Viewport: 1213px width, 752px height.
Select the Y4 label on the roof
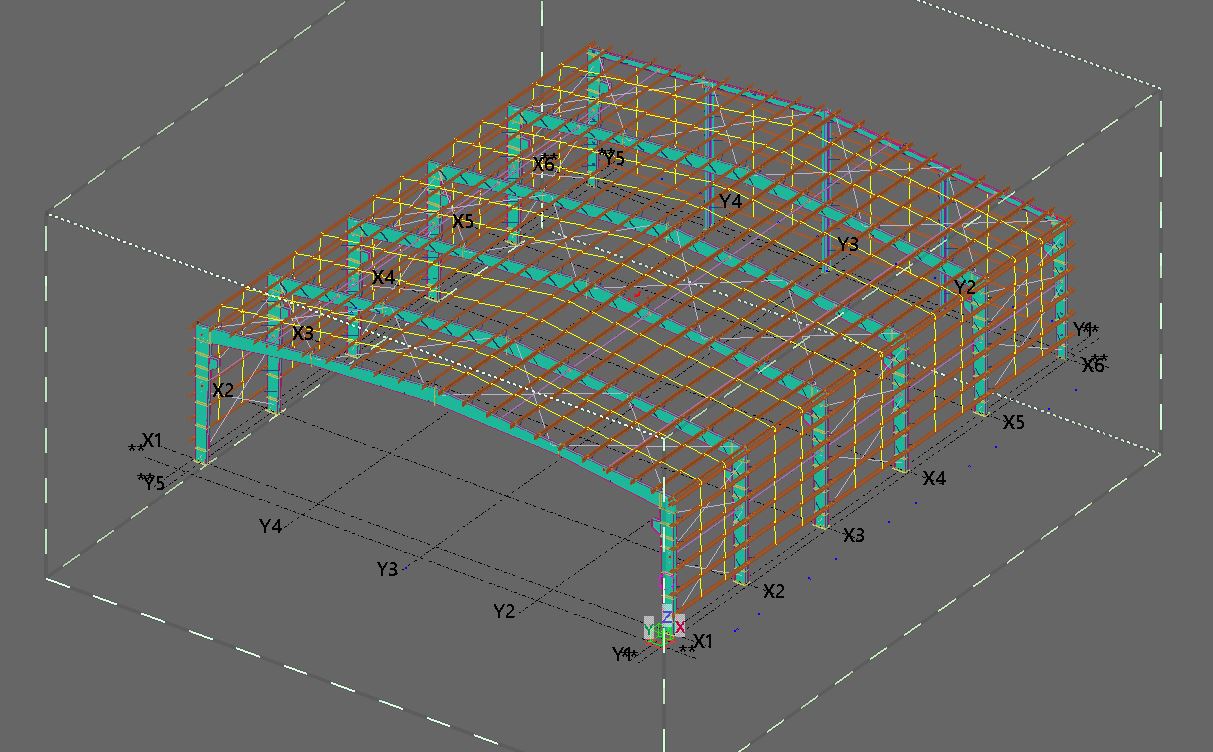click(731, 201)
